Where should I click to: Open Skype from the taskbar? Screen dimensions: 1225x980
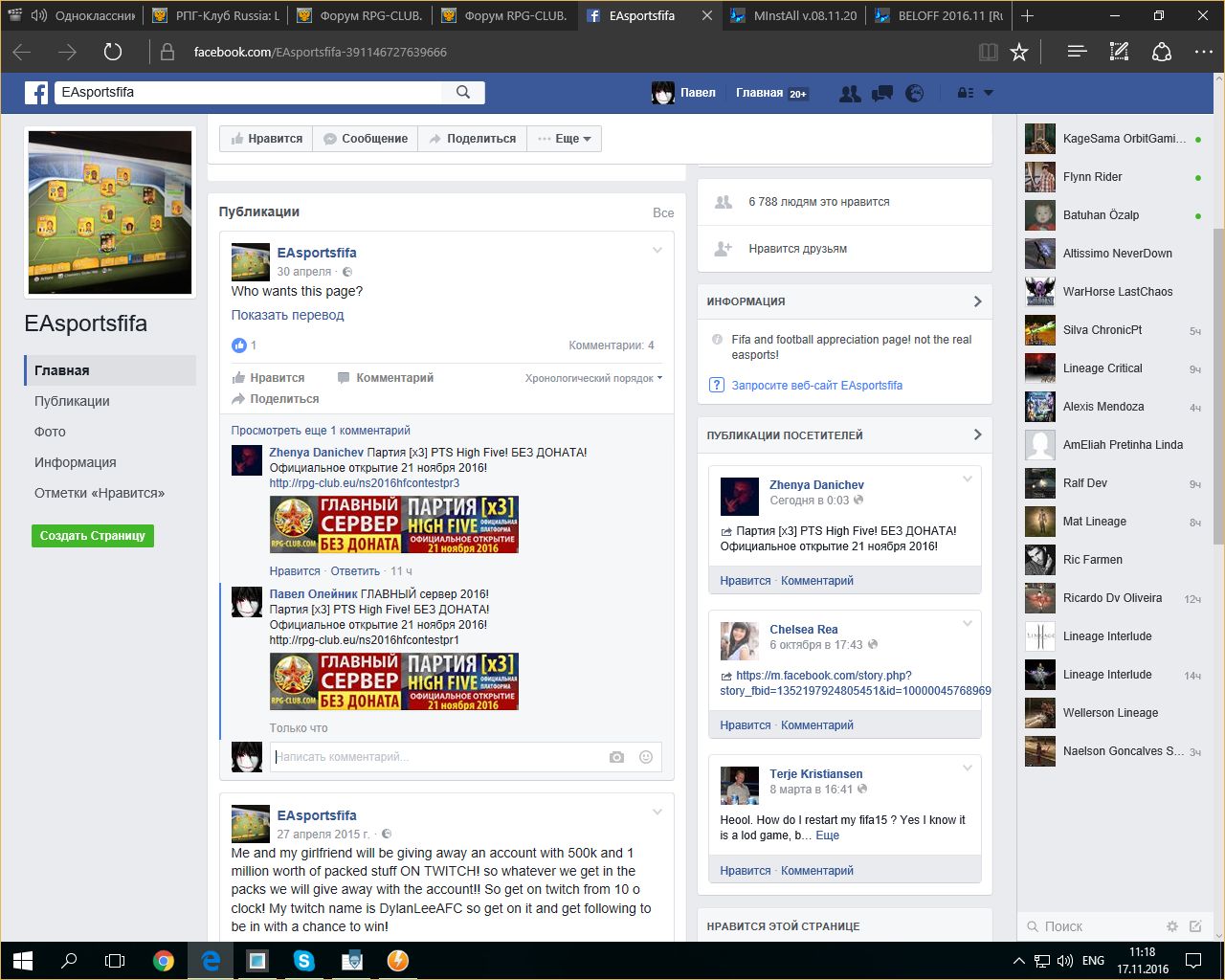pyautogui.click(x=304, y=961)
